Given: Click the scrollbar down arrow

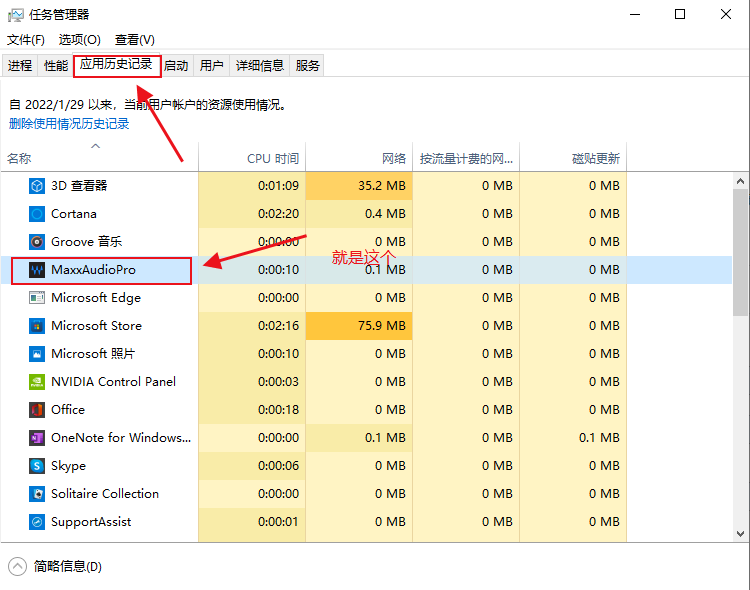Looking at the screenshot, I should tap(740, 534).
